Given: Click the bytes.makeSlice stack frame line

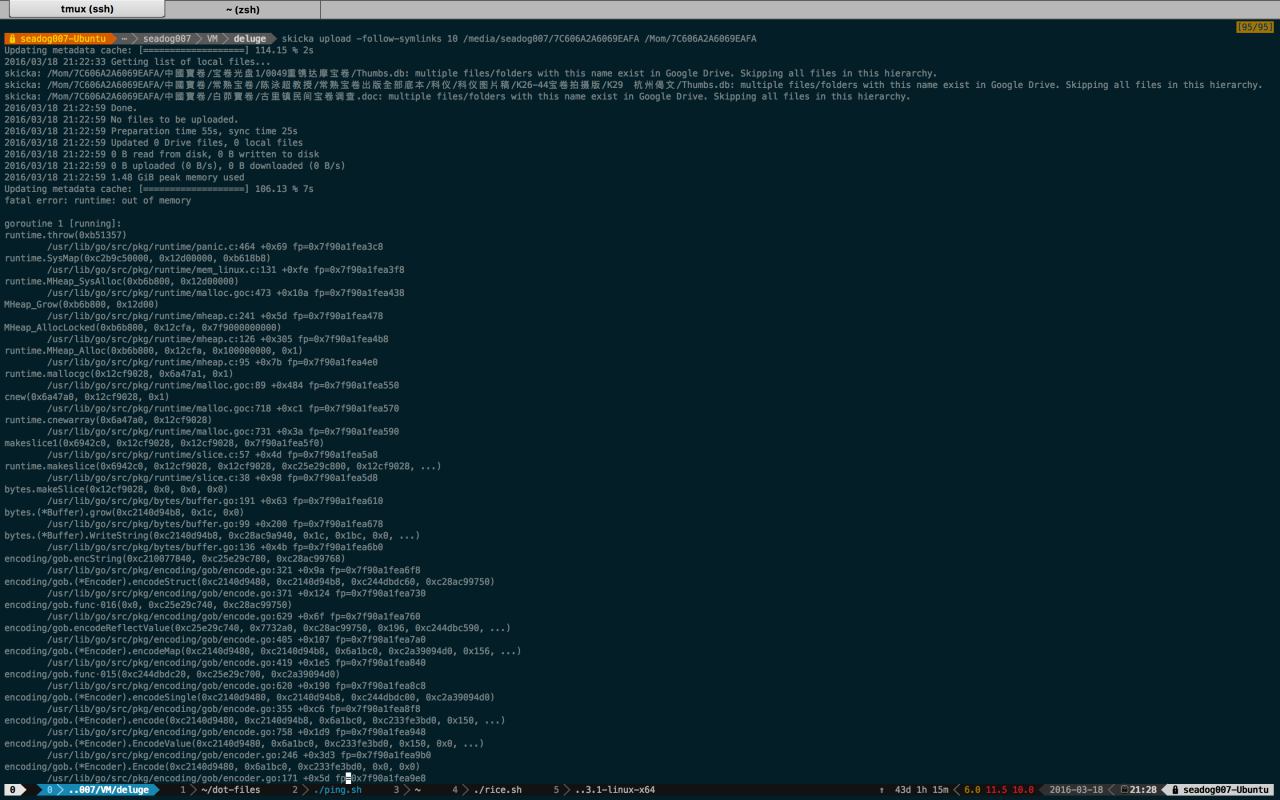Looking at the screenshot, I should (116, 489).
